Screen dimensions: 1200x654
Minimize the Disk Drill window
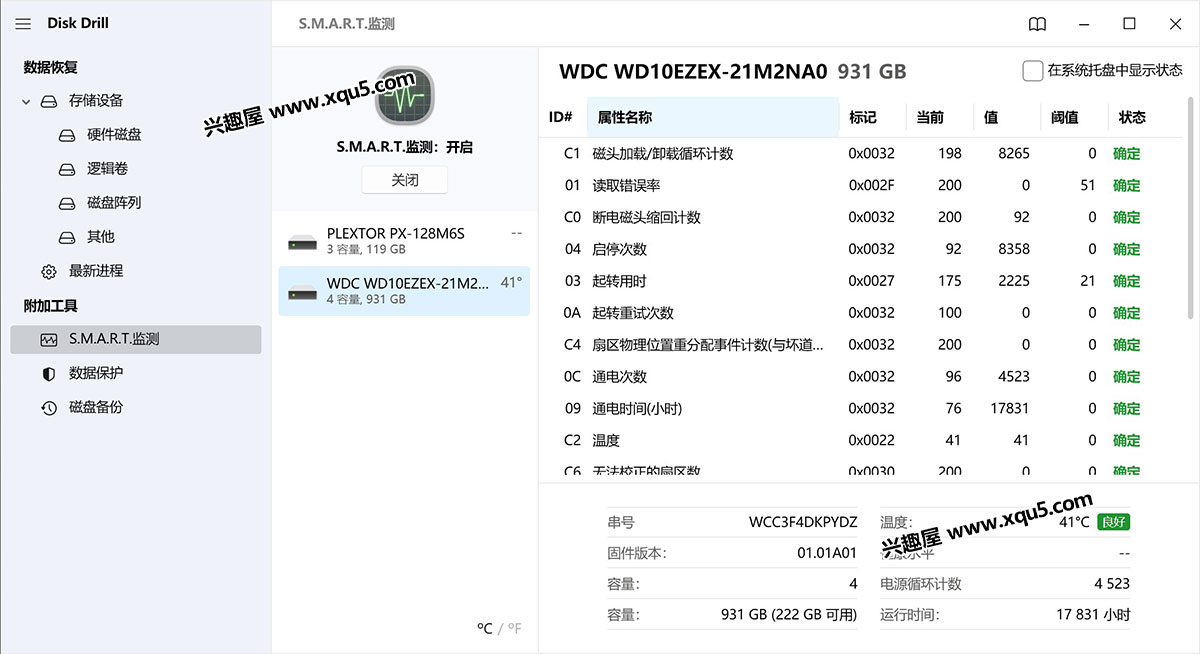point(1084,24)
